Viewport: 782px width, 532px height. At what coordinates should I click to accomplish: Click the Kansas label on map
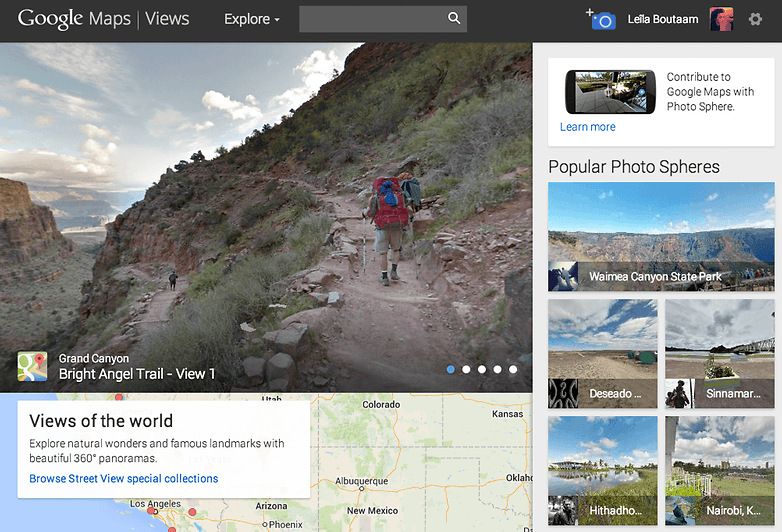(x=507, y=414)
